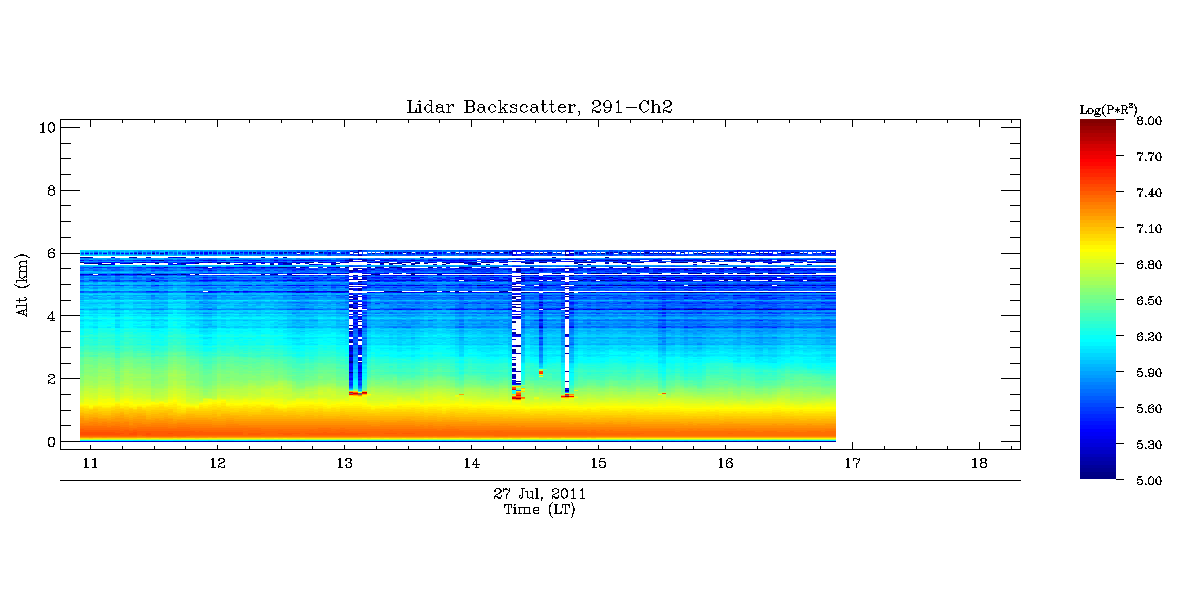Click the colorbar value 8.00

(1149, 121)
